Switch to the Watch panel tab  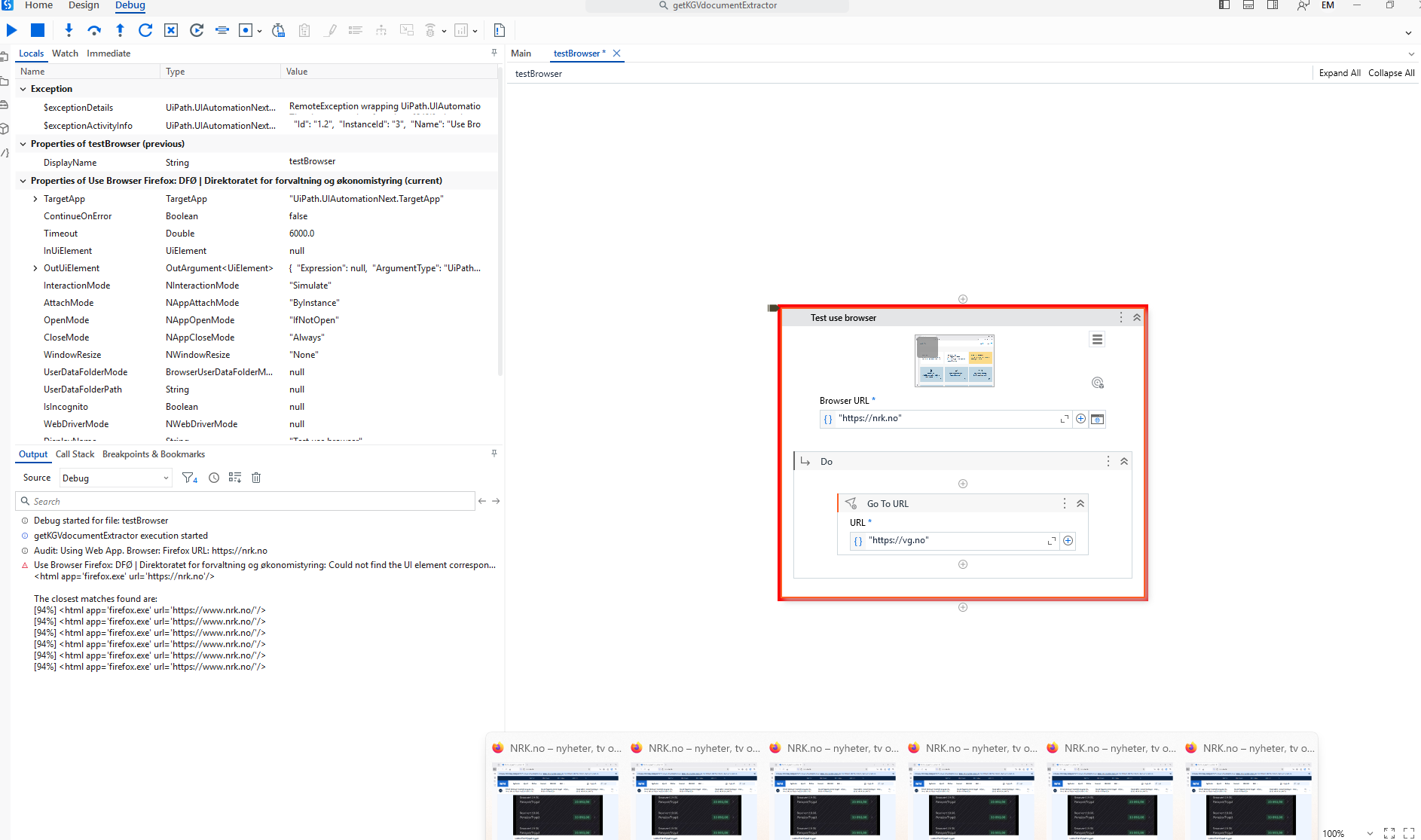pos(65,53)
